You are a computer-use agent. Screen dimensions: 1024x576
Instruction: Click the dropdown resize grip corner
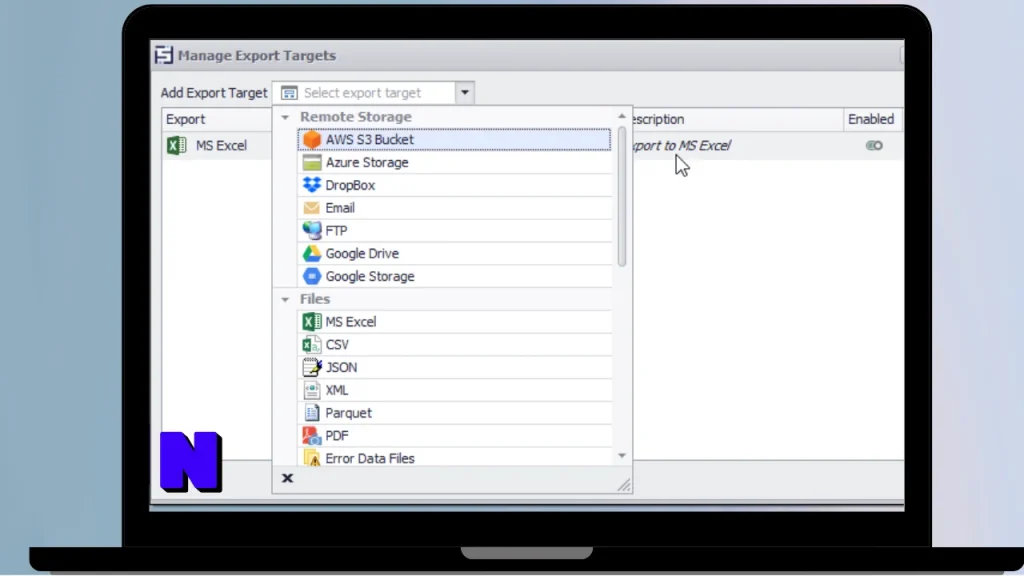pos(624,485)
